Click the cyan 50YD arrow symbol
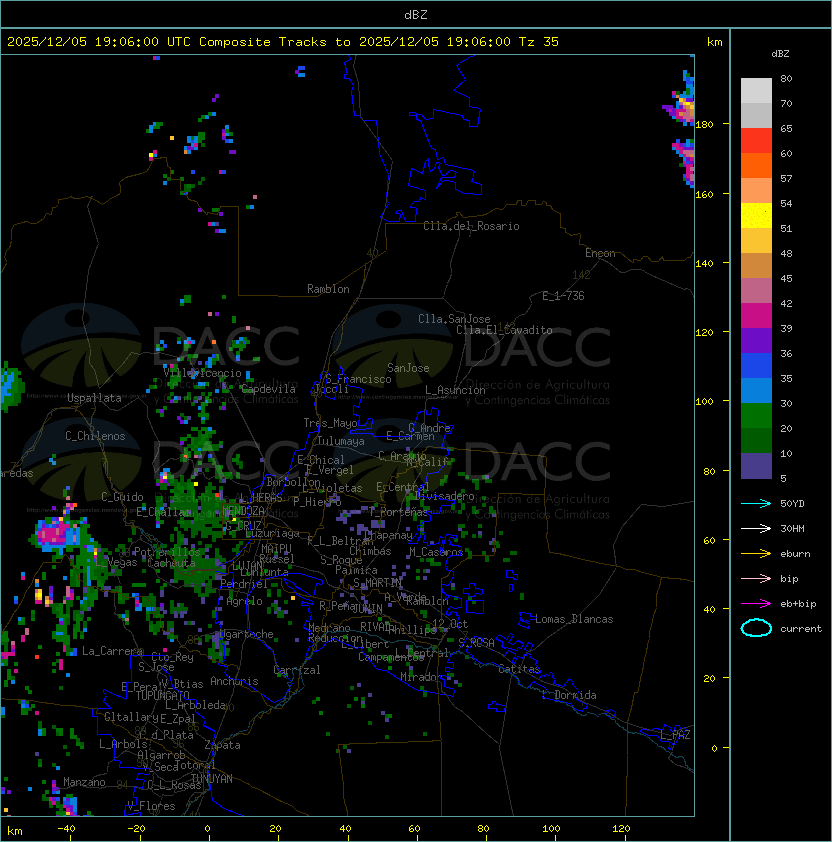This screenshot has width=832, height=842. 756,504
